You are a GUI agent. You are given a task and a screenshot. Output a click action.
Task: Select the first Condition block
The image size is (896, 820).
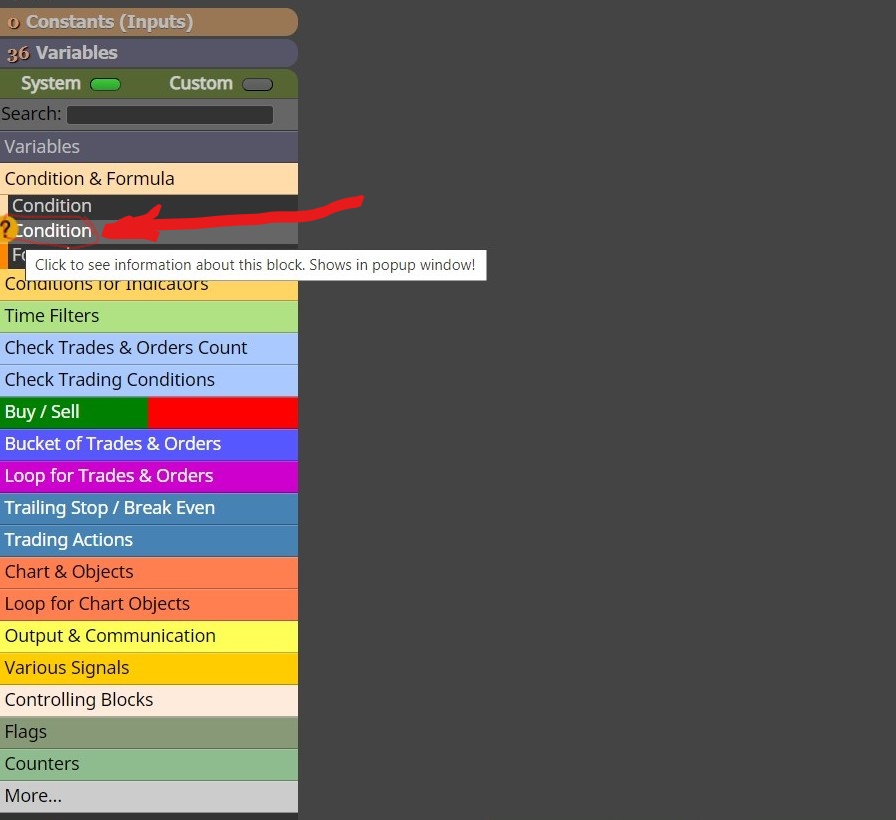(x=153, y=206)
